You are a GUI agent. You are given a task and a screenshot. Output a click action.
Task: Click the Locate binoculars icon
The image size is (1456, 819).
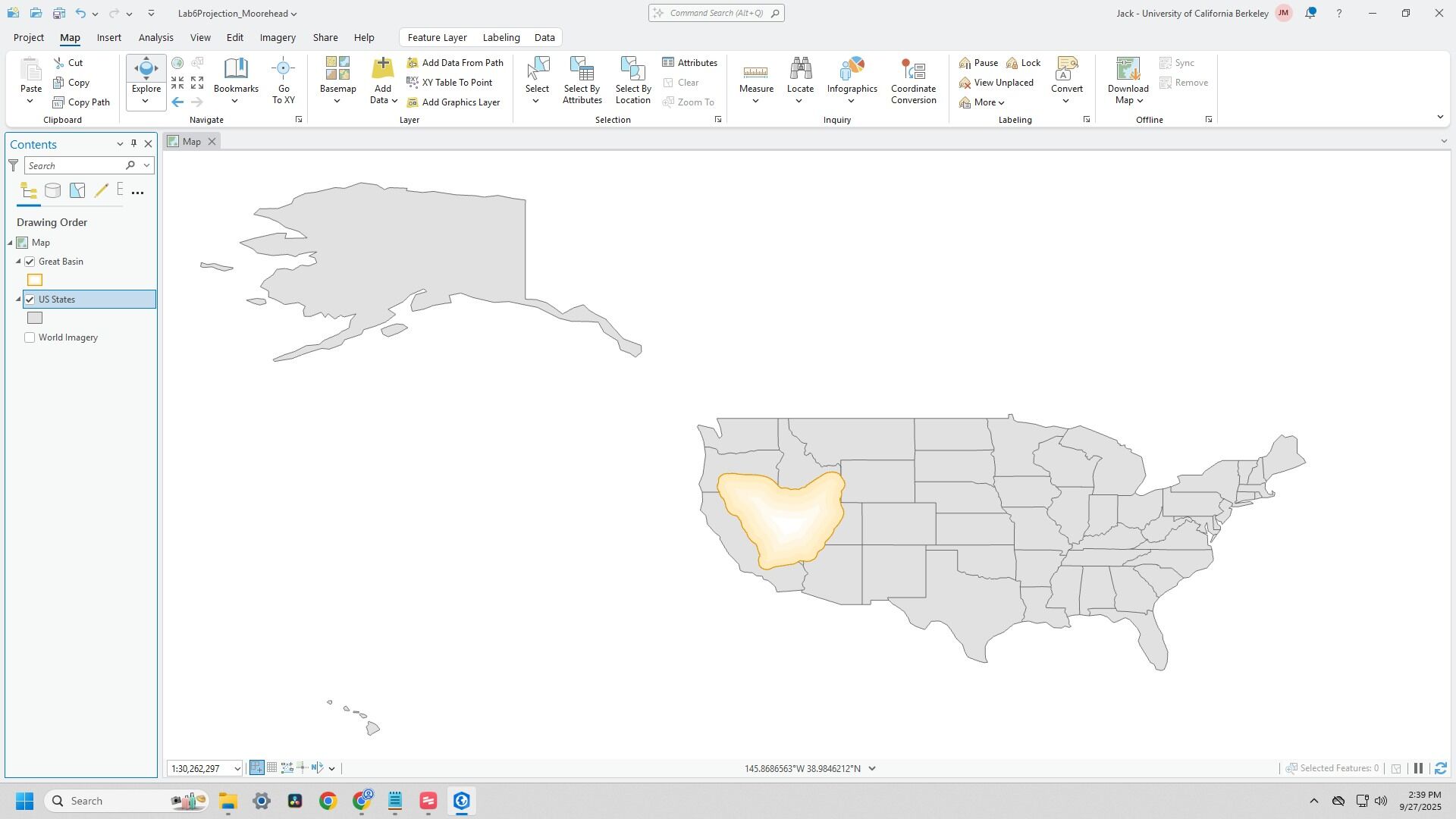pos(800,69)
